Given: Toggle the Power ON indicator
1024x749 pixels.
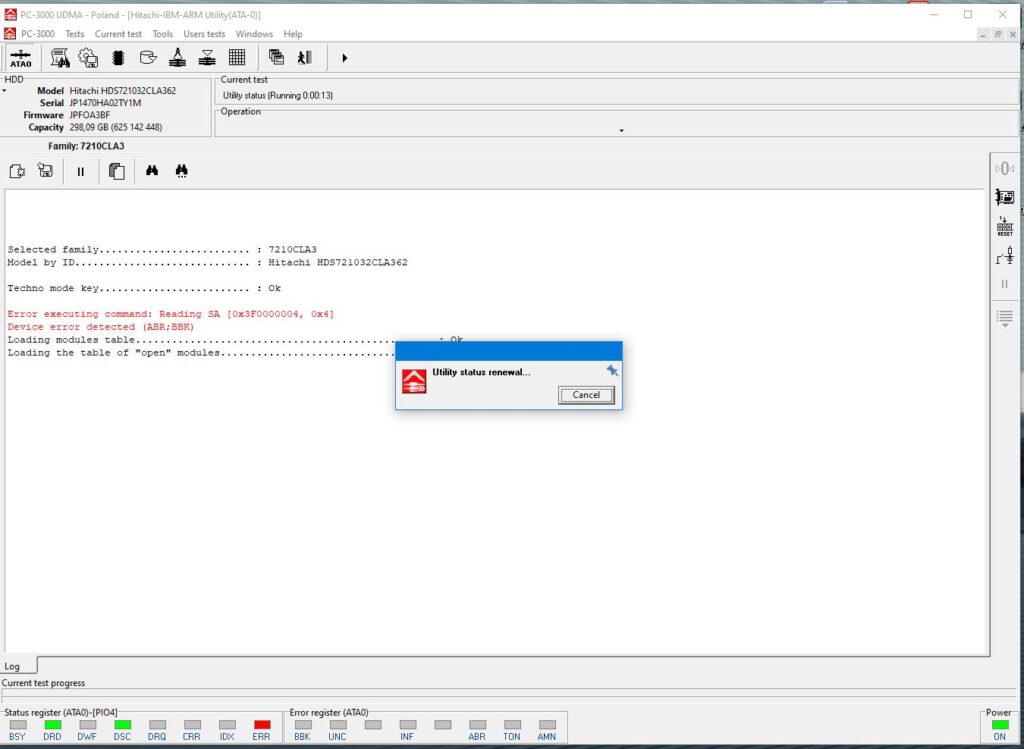Looking at the screenshot, I should 1000,724.
